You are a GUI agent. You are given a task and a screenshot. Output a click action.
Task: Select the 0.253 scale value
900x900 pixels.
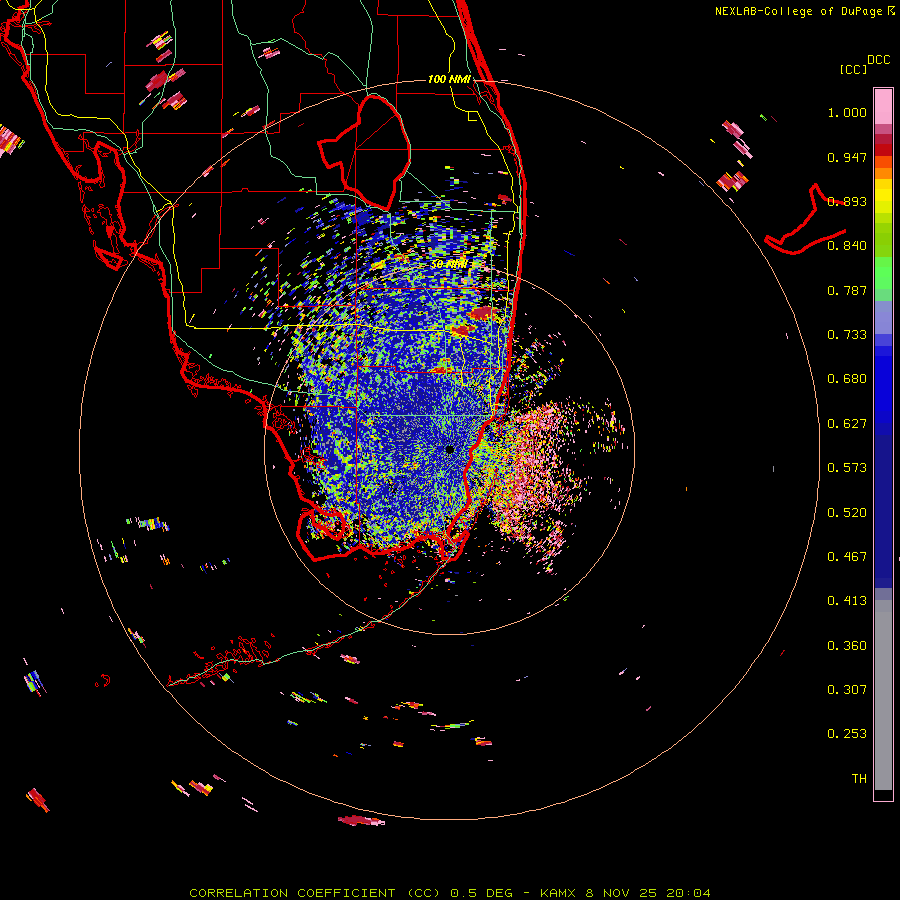click(847, 734)
